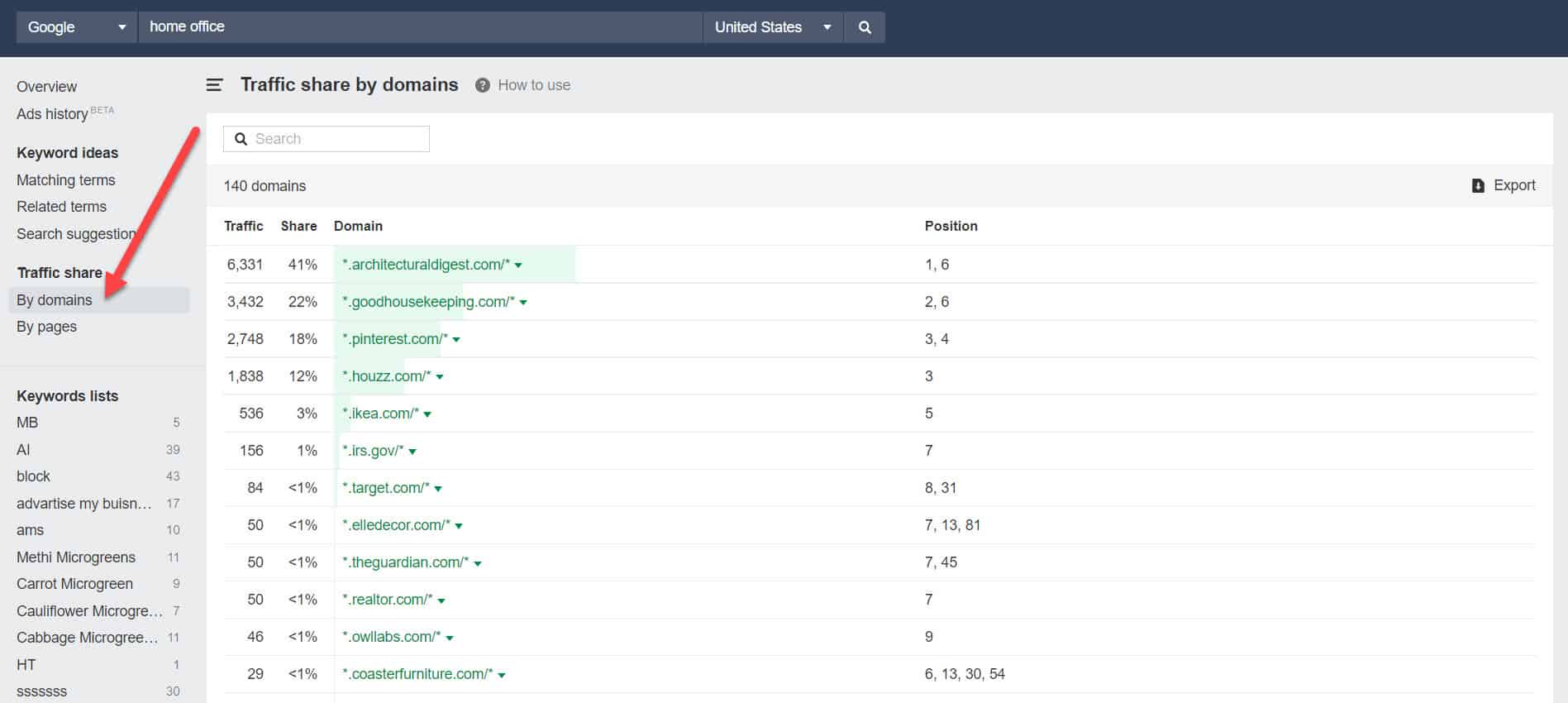Expand the pinterest.com domain dropdown arrow
Image resolution: width=1568 pixels, height=703 pixels.
(456, 340)
